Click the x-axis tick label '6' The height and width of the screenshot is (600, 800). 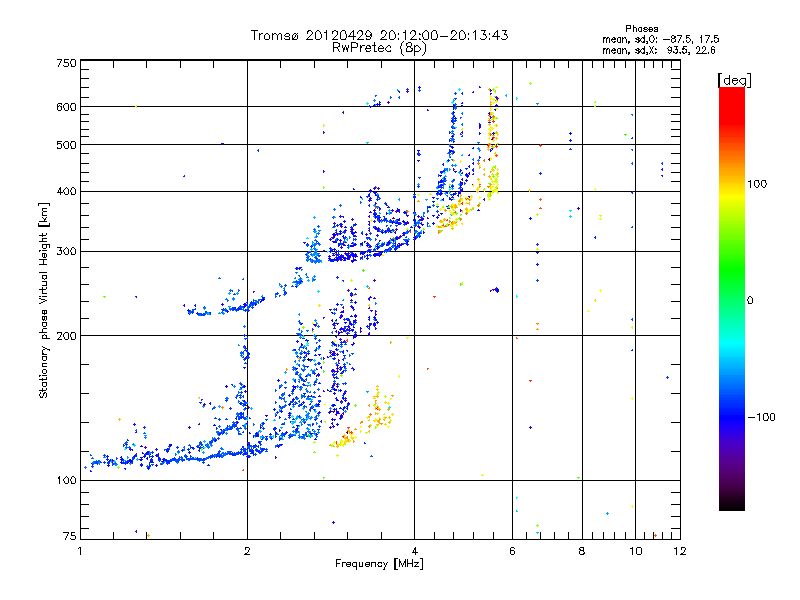[x=512, y=551]
